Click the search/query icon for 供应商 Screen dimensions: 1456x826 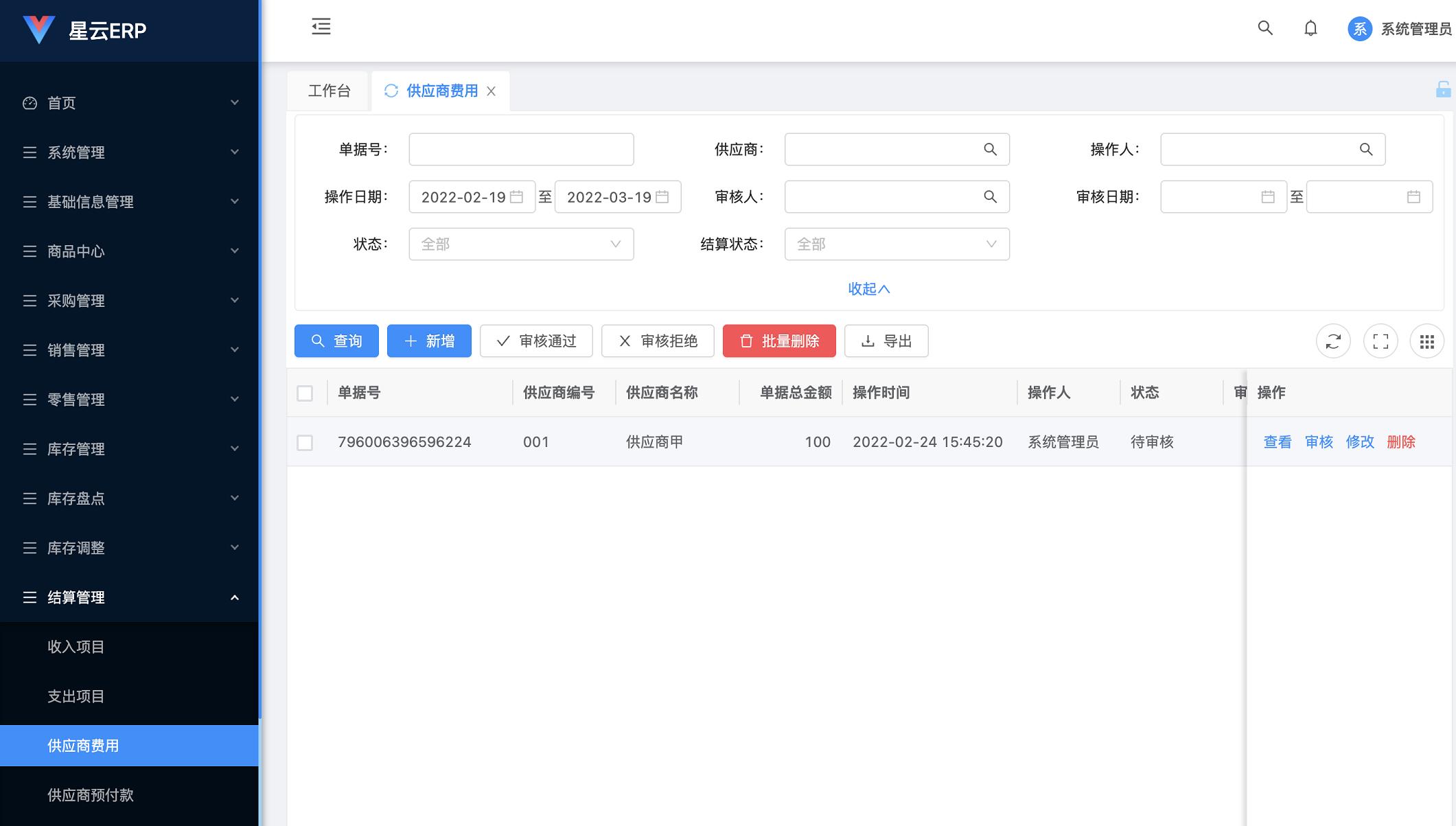coord(990,149)
